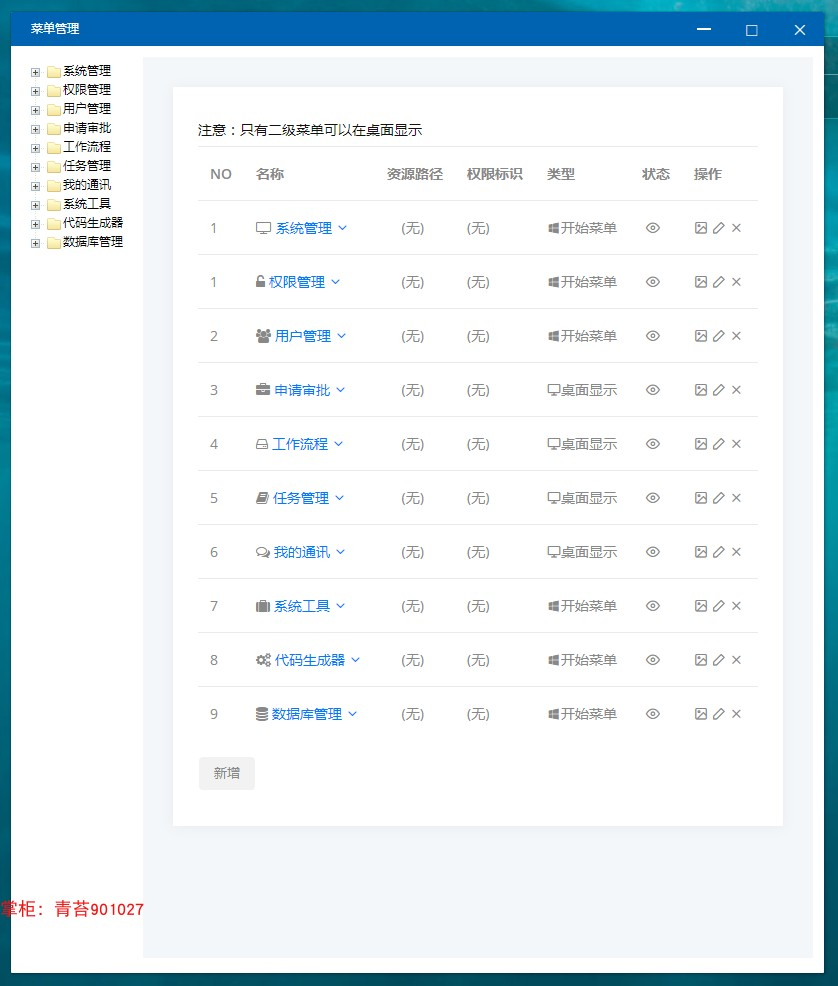Edit the 申请审批 menu with pencil icon
This screenshot has width=838, height=986.
pos(719,390)
